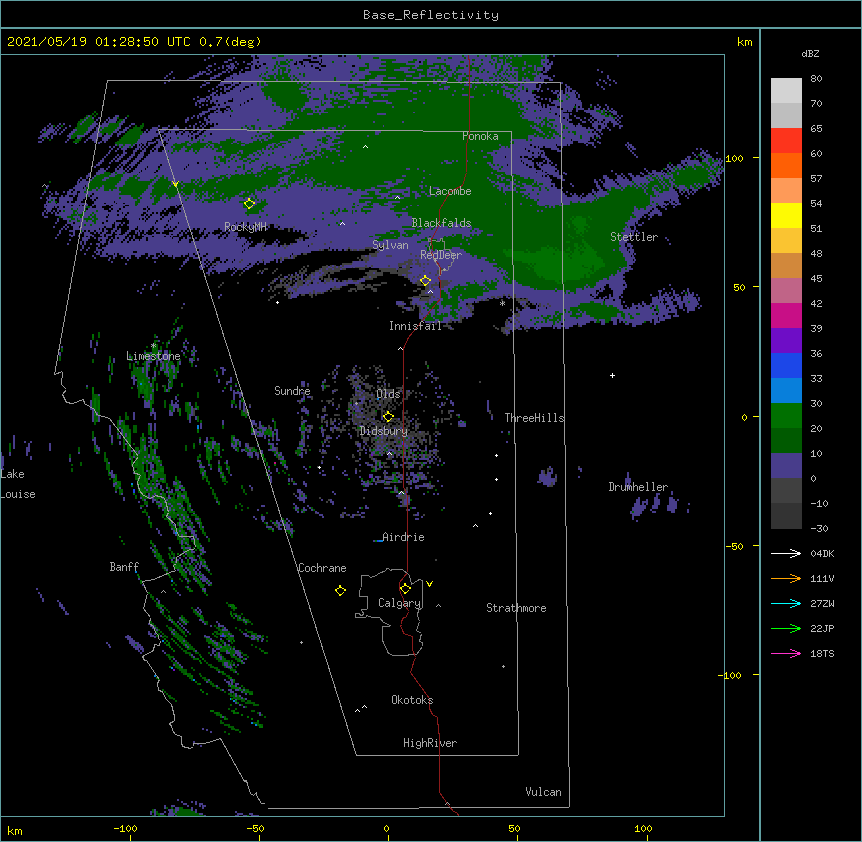
Task: Click the dBZ legend heading
Action: 810,54
